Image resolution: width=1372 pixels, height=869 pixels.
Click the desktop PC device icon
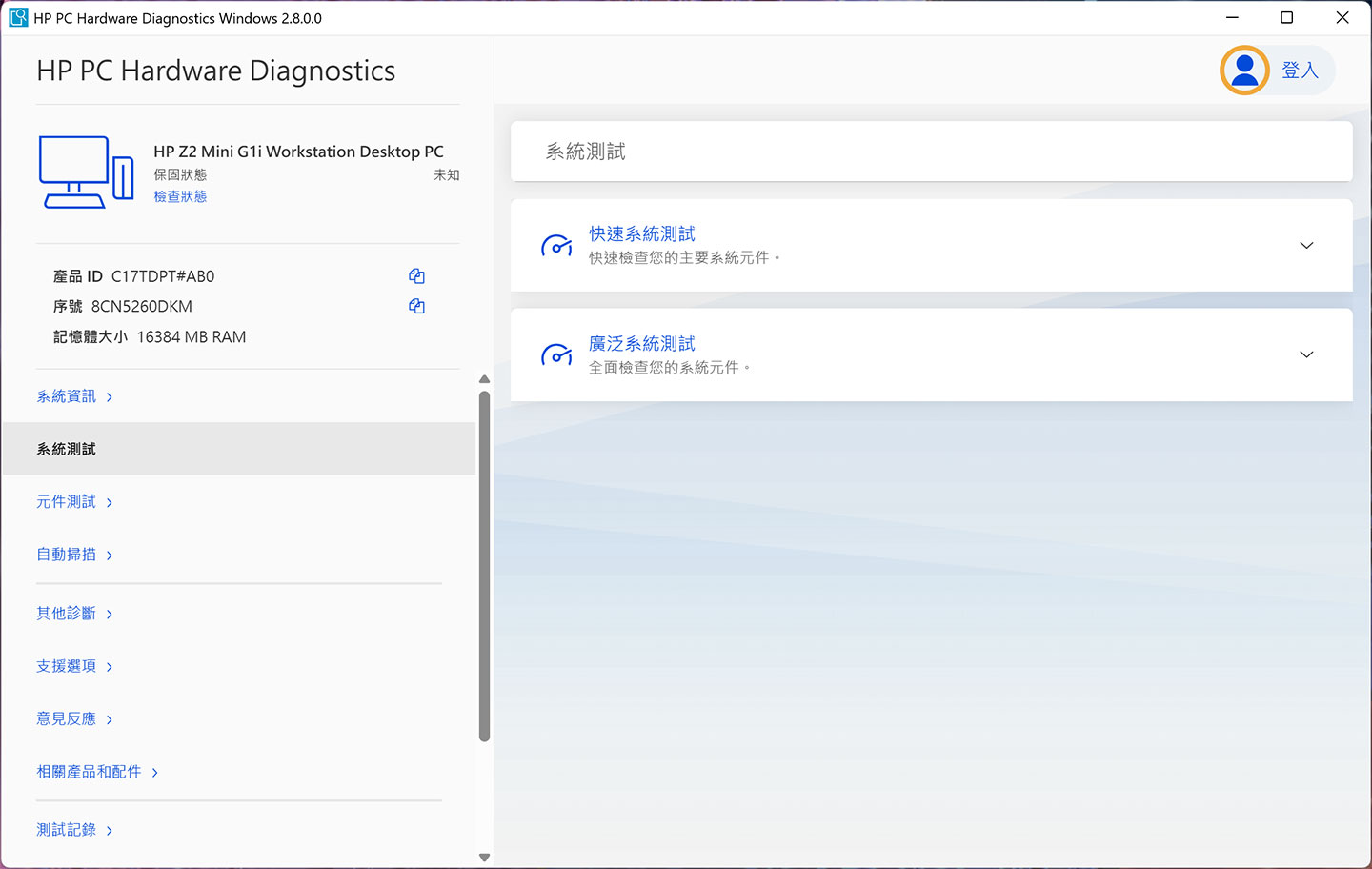tap(86, 172)
